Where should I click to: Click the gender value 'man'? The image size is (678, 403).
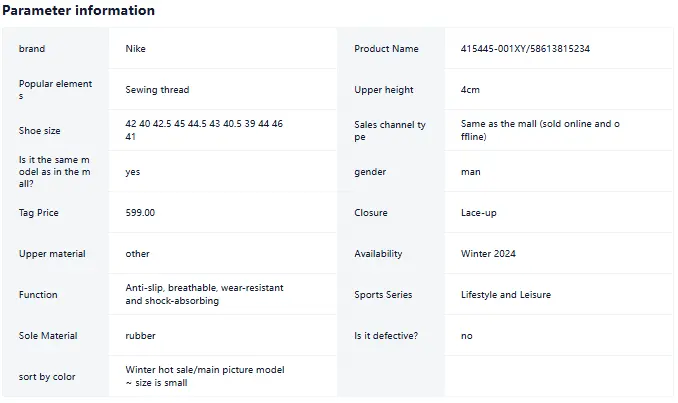pyautogui.click(x=470, y=172)
